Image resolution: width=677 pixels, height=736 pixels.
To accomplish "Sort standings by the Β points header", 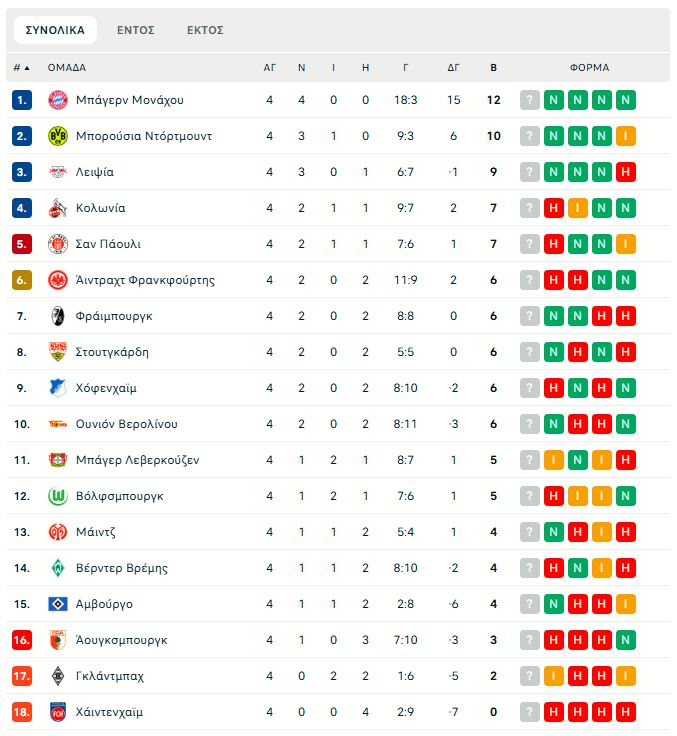I will click(x=493, y=68).
